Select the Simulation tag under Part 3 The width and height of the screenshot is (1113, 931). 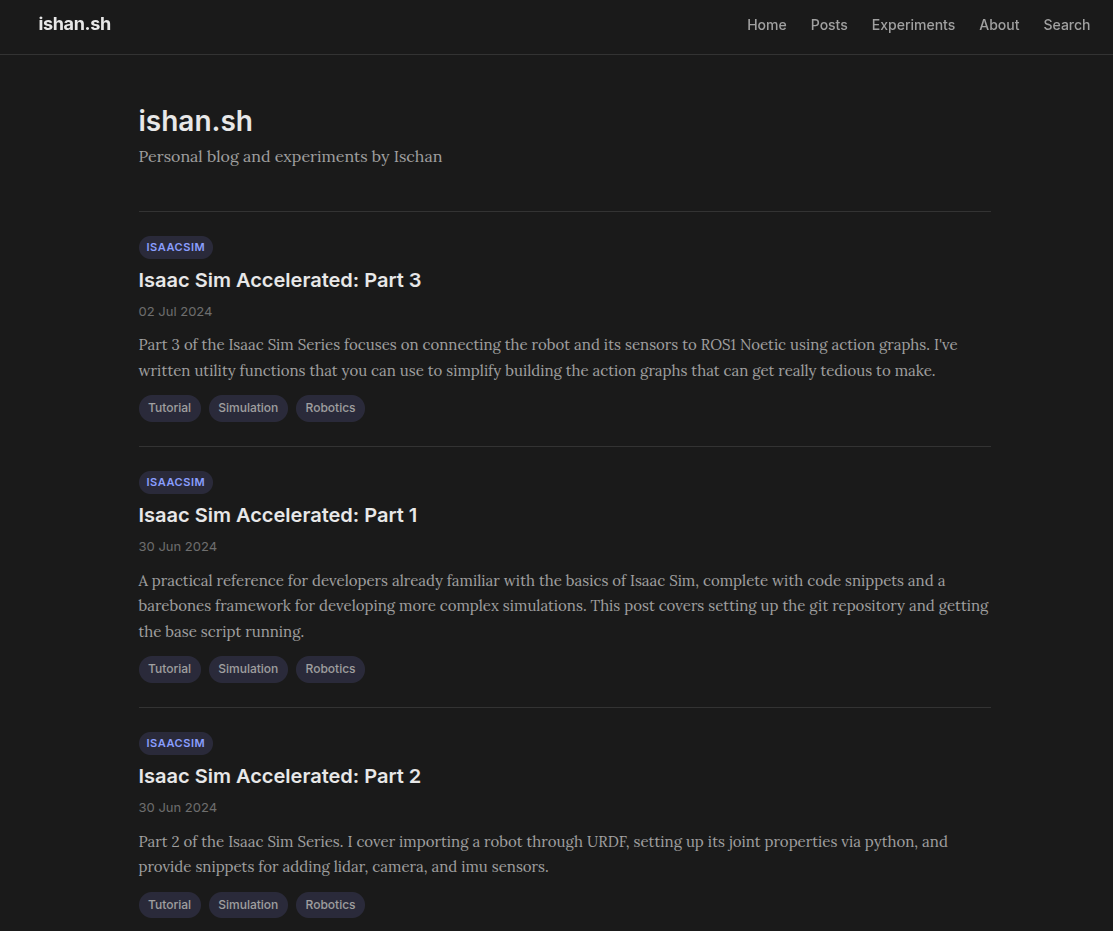click(x=248, y=408)
